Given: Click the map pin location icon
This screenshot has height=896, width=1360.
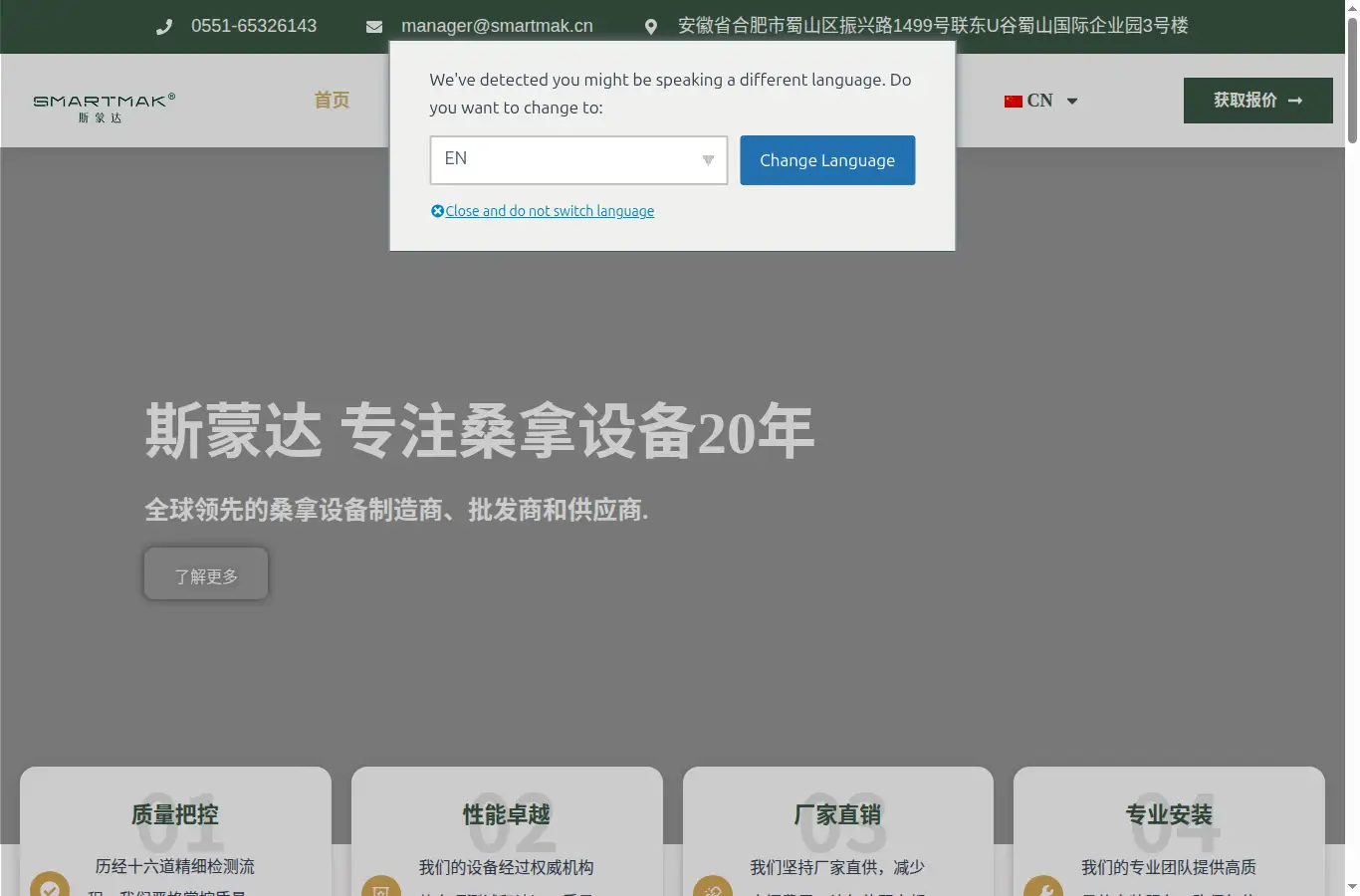Looking at the screenshot, I should [651, 27].
